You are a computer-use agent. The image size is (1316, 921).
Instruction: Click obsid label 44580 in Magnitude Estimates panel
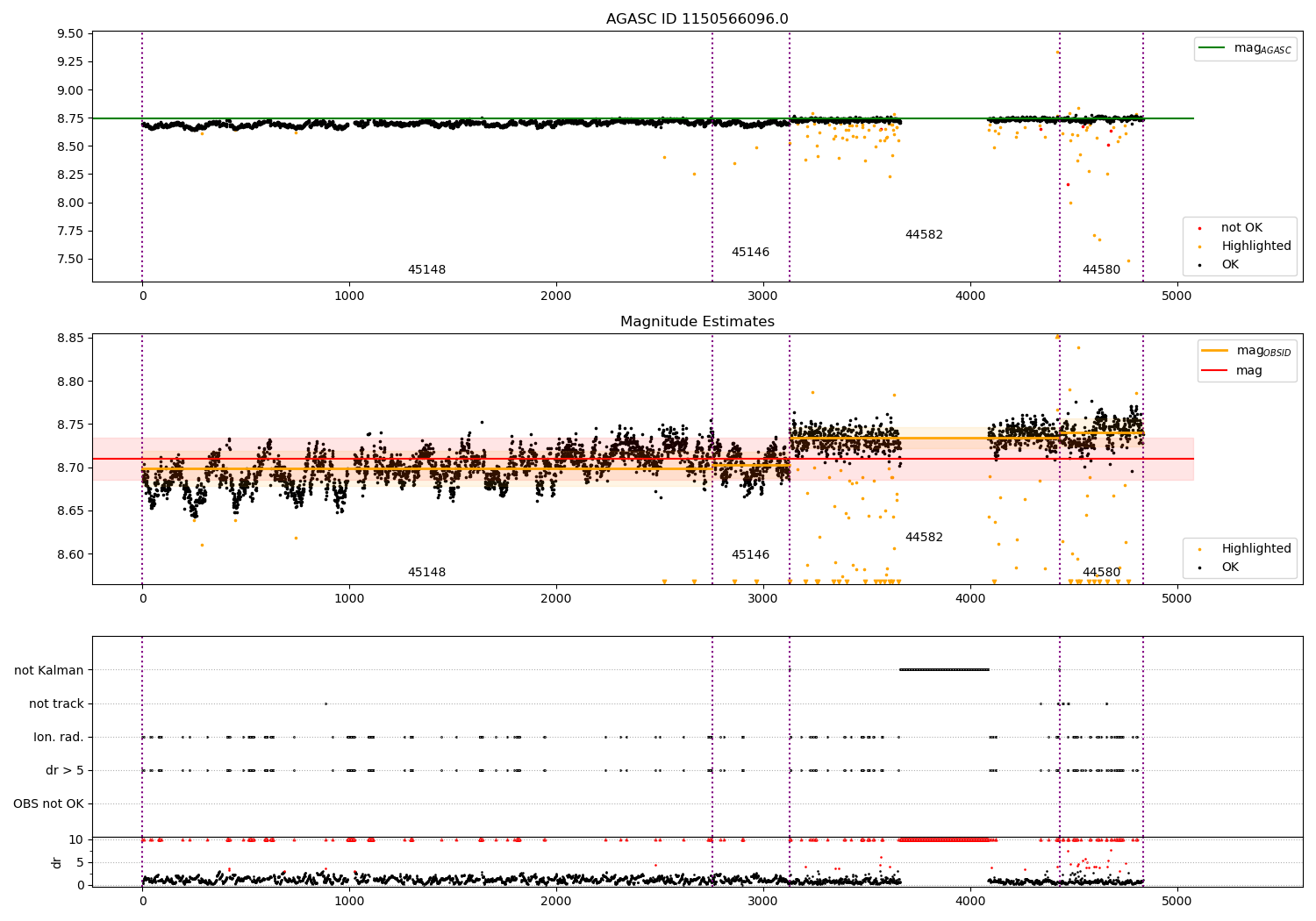(x=1101, y=573)
